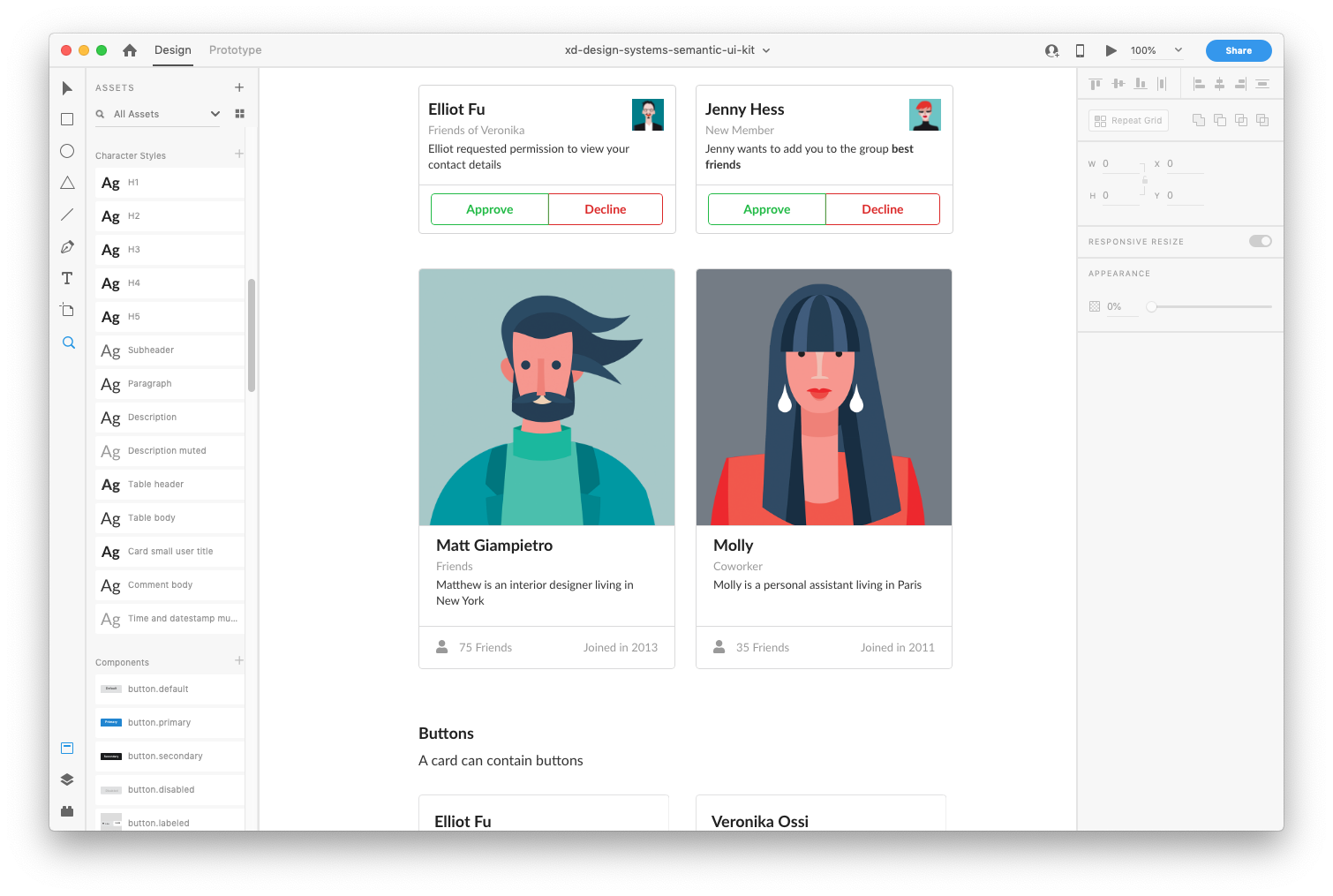Apply boolean Intersect operation
Screen dimensions: 1333x896
[1241, 120]
